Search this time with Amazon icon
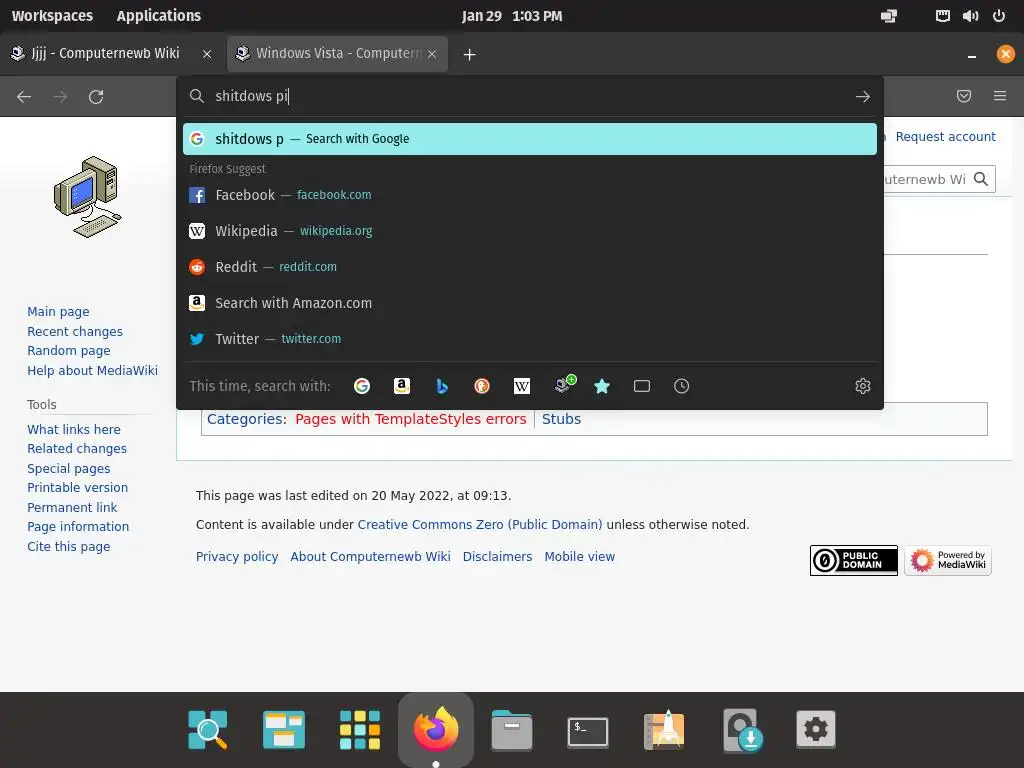Image resolution: width=1024 pixels, height=768 pixels. [402, 386]
